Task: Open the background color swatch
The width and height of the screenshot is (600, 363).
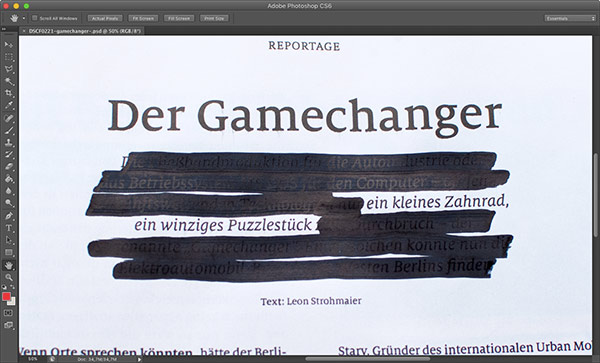Action: (x=13, y=302)
